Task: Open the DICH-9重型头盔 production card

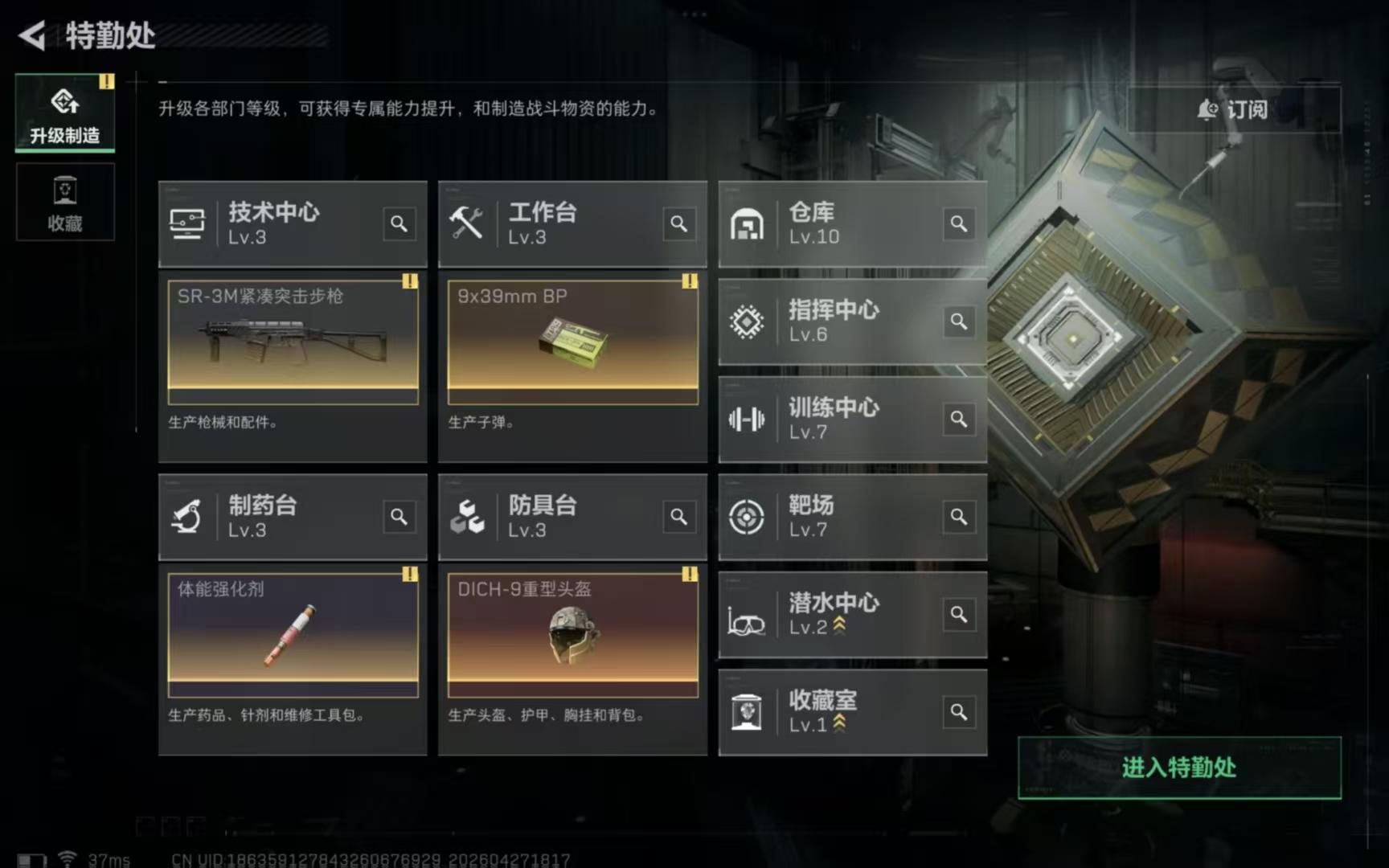Action: pyautogui.click(x=572, y=634)
